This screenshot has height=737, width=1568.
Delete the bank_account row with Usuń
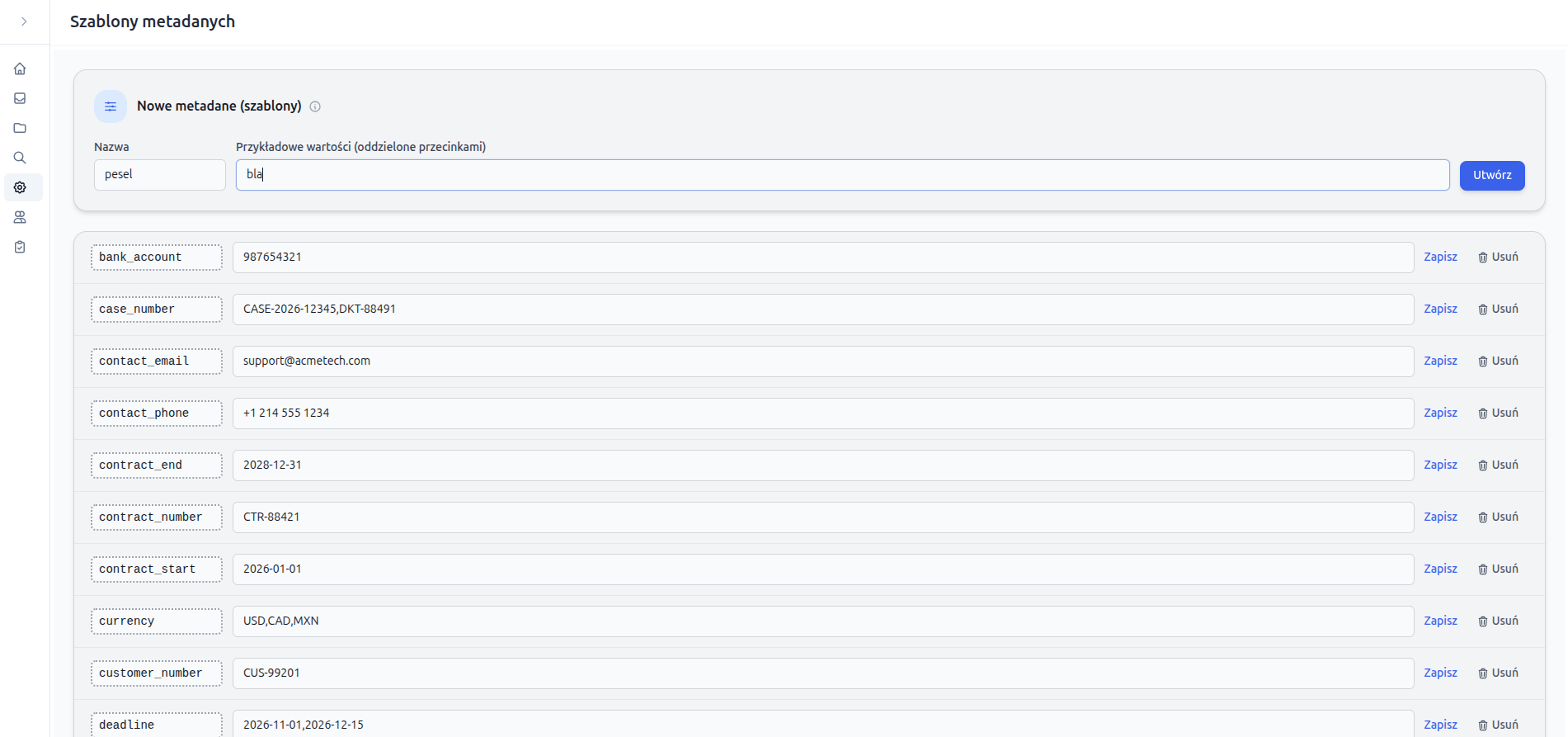tap(1498, 257)
